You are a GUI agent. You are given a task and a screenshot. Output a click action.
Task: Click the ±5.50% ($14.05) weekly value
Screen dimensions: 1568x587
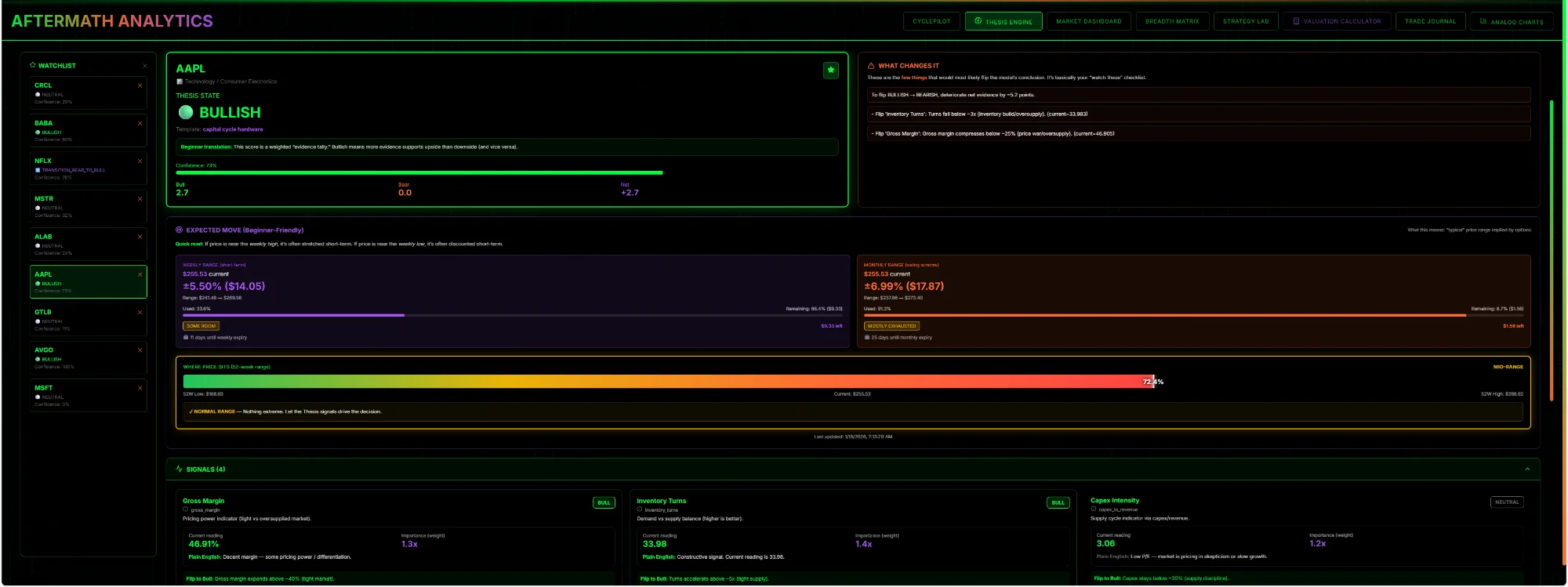pyautogui.click(x=224, y=286)
